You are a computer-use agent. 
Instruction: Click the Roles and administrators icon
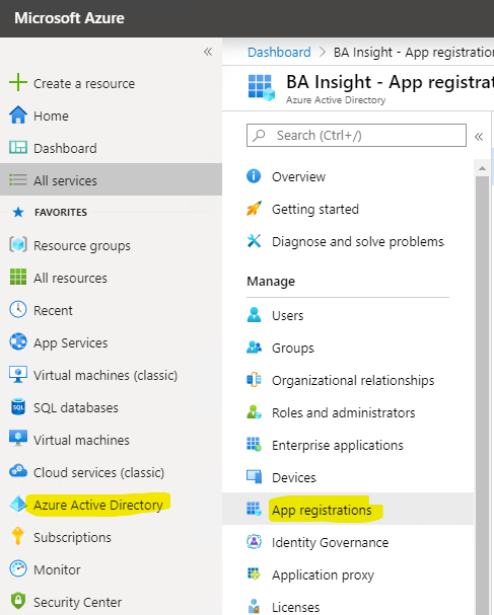pyautogui.click(x=254, y=412)
